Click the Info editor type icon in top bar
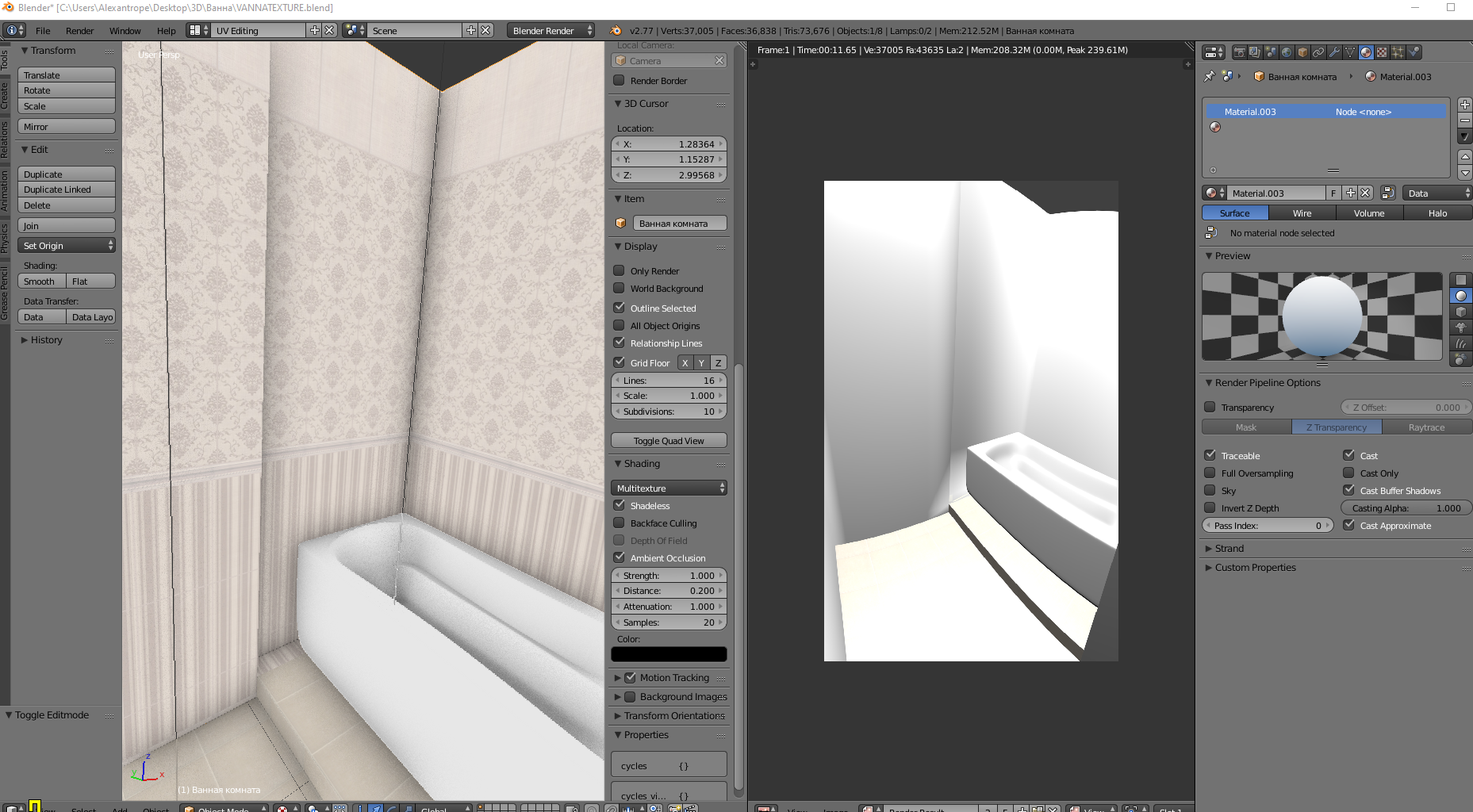This screenshot has height=812, width=1473. pyautogui.click(x=15, y=30)
